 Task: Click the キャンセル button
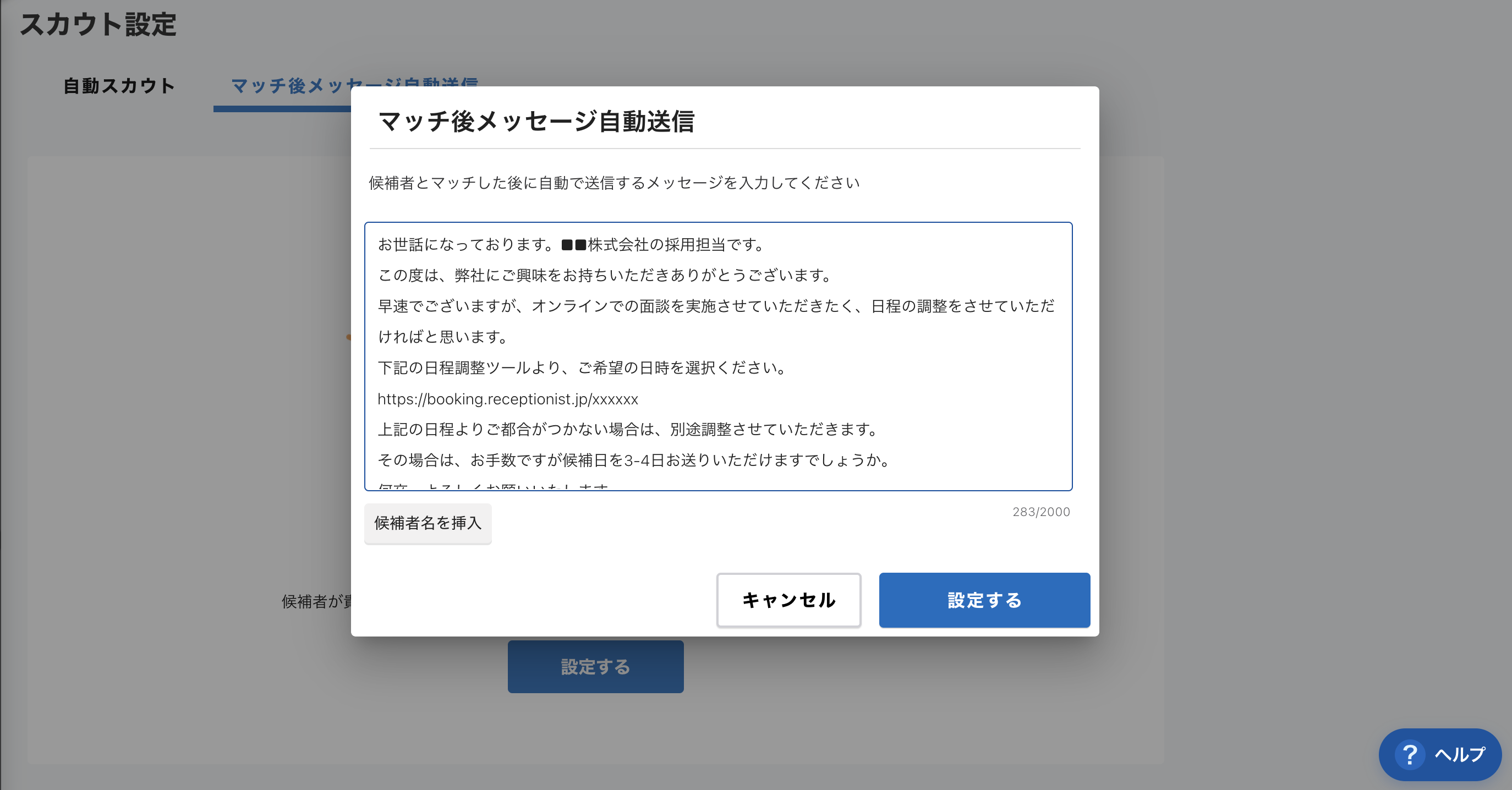(788, 600)
